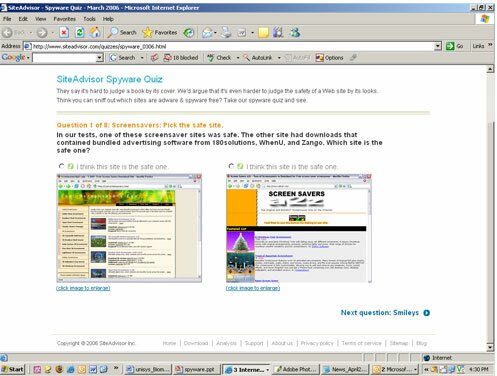The image size is (497, 376).
Task: Go to home page via house icon
Action: pyautogui.click(x=95, y=32)
